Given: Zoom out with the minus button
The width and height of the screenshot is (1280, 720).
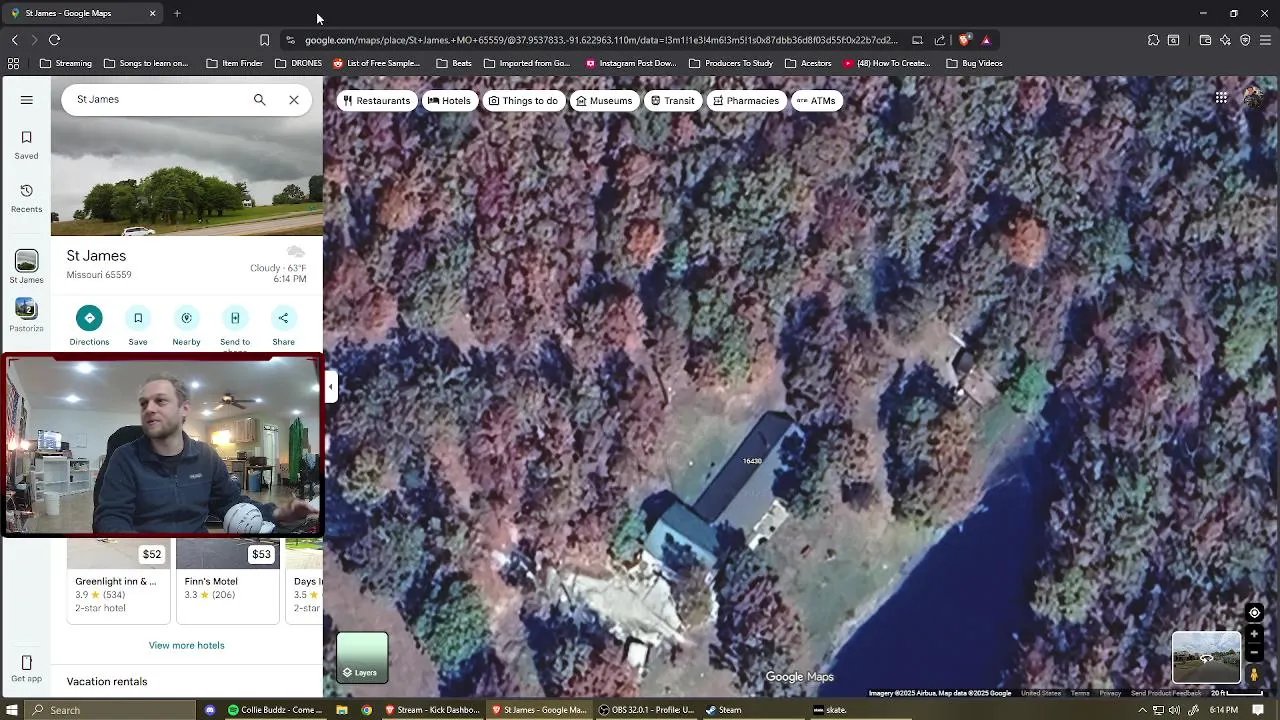Looking at the screenshot, I should pos(1254,652).
